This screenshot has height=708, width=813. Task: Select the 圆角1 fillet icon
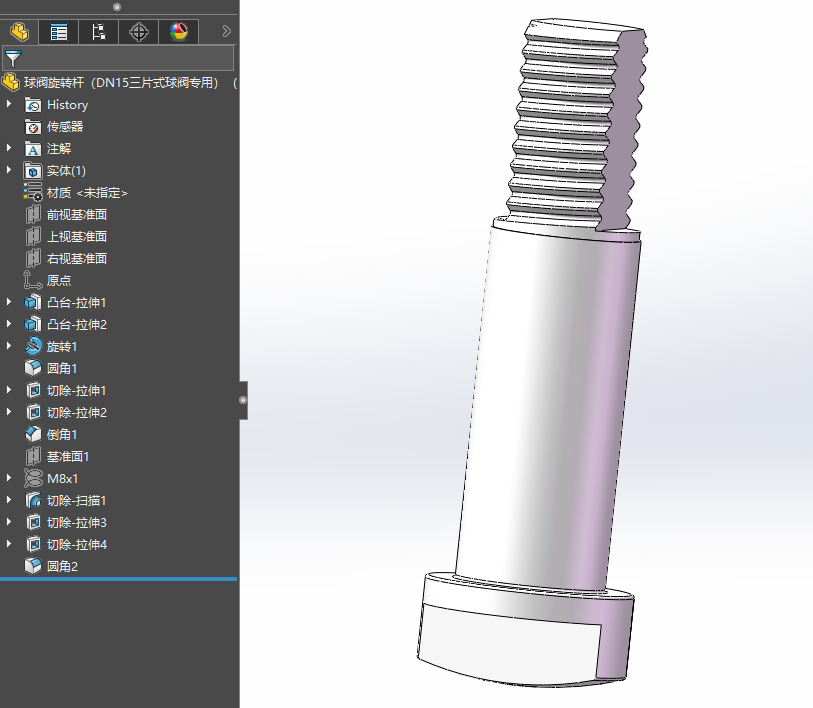click(33, 368)
